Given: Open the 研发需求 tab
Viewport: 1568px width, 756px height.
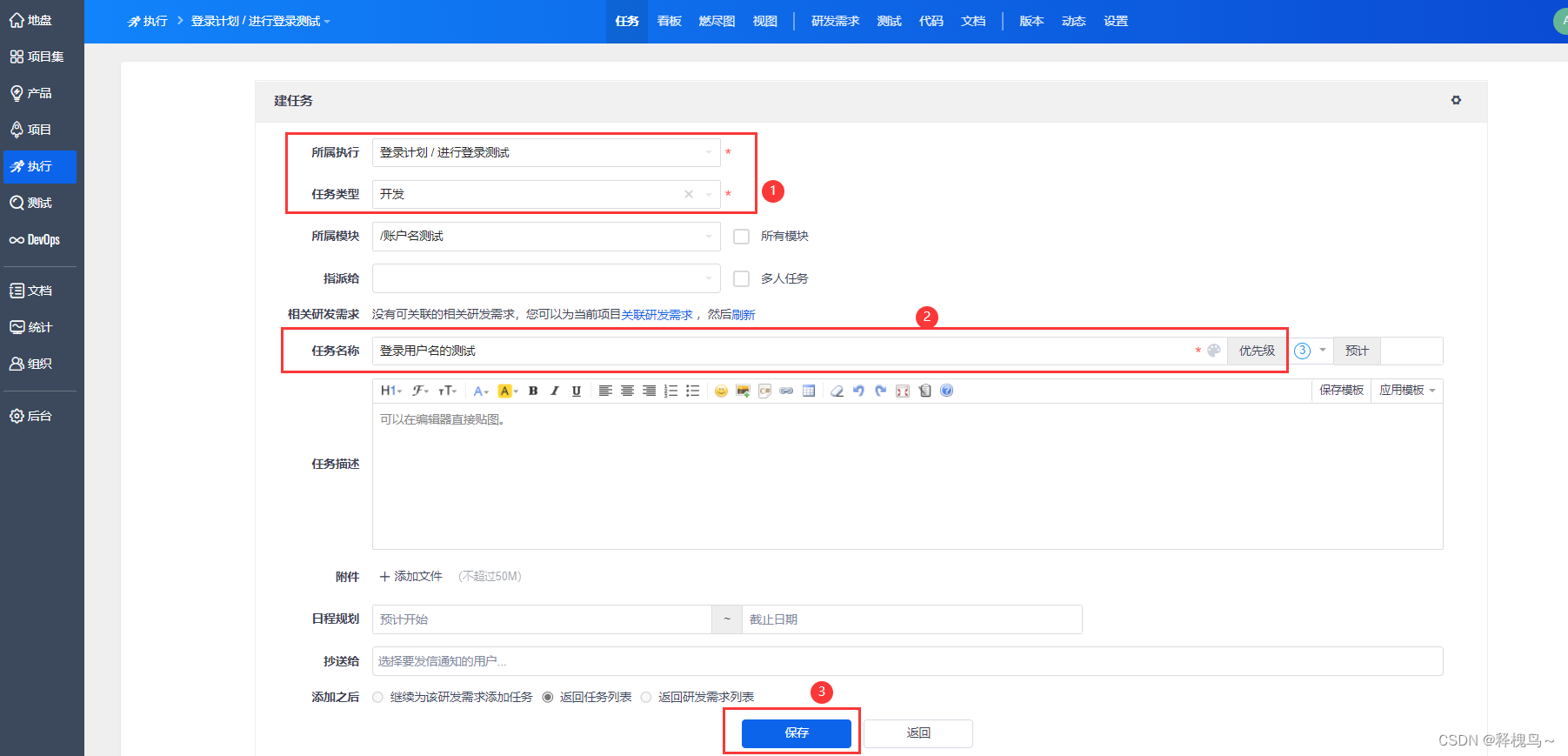Looking at the screenshot, I should pyautogui.click(x=835, y=21).
